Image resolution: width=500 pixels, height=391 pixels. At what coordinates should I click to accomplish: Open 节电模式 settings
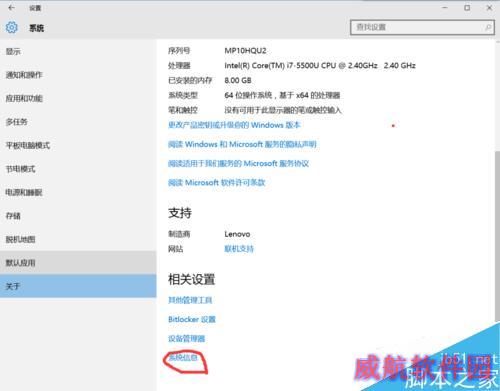tap(78, 169)
